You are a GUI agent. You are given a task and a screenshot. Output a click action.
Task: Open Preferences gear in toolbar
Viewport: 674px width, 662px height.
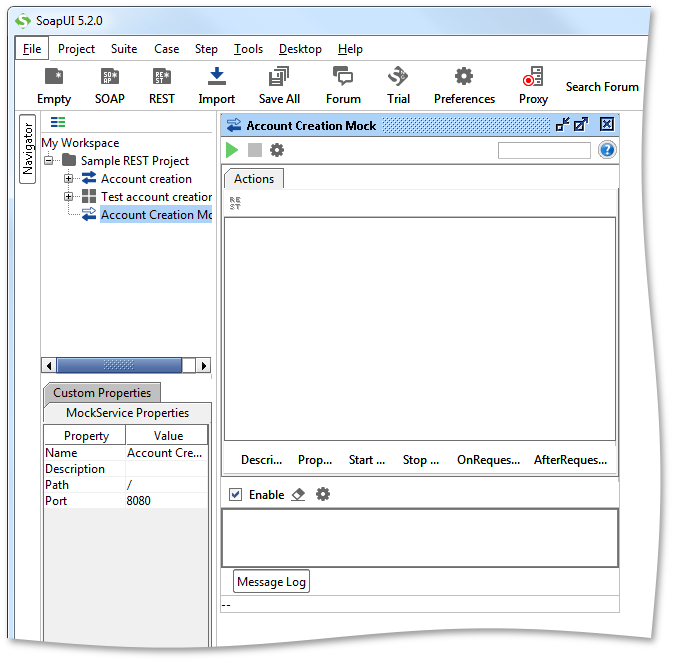[x=464, y=86]
